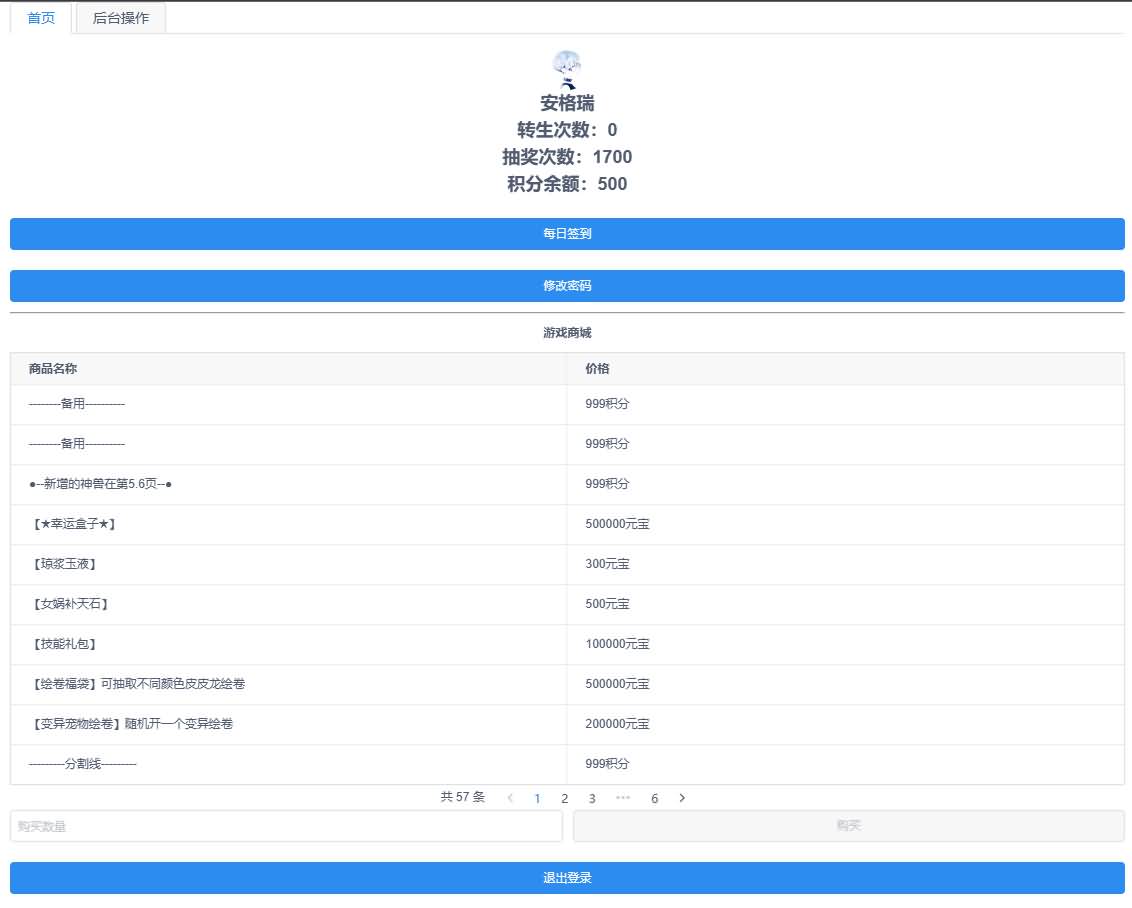Go to page 2 of shop list
This screenshot has width=1132, height=908.
564,798
